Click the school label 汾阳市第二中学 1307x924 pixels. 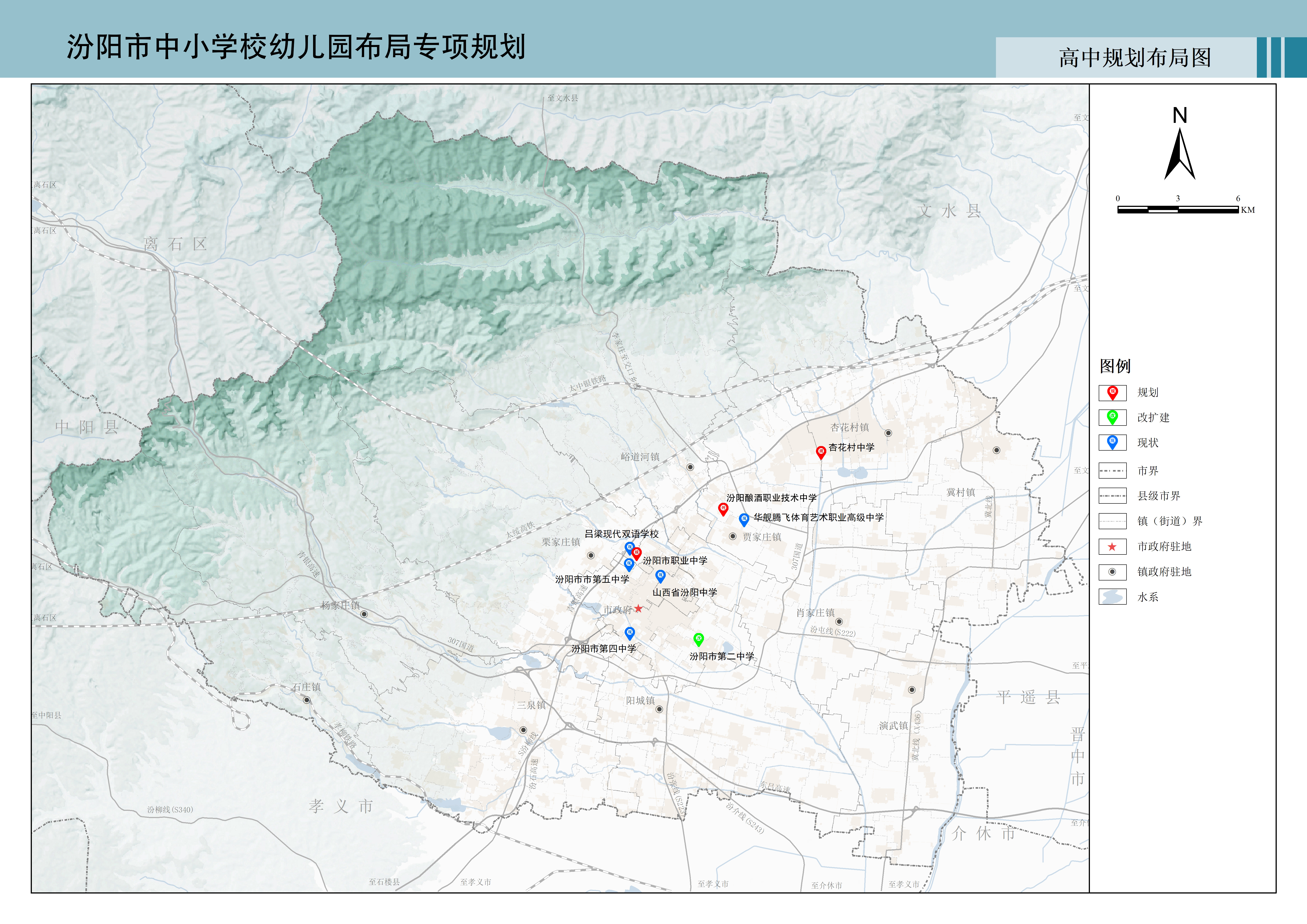(722, 656)
